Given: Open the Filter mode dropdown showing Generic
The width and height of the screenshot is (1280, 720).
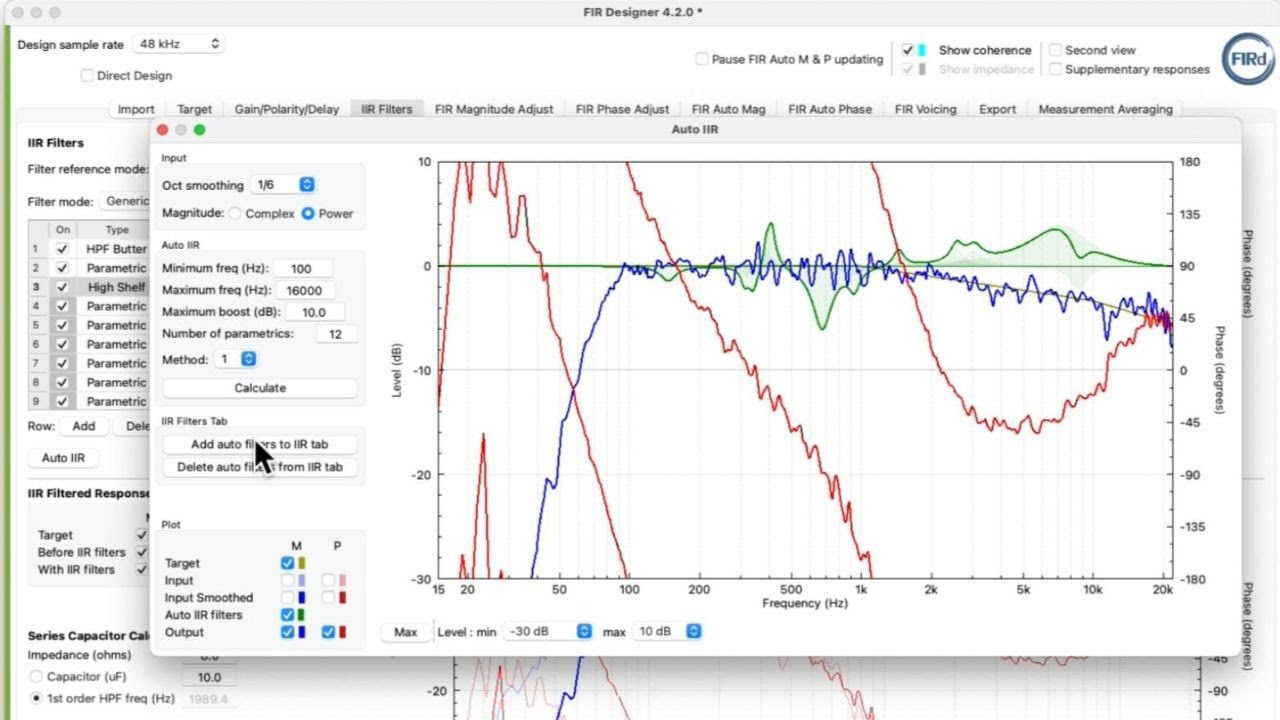Looking at the screenshot, I should pos(125,201).
